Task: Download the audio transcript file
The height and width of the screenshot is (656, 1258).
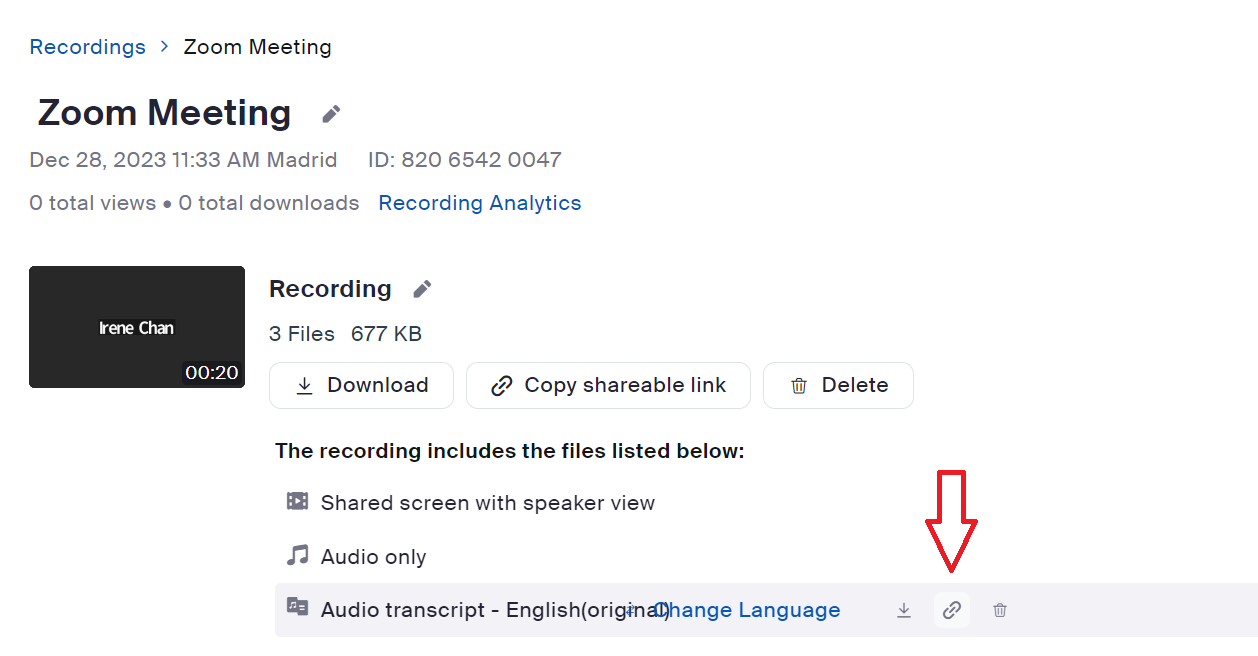Action: [904, 610]
